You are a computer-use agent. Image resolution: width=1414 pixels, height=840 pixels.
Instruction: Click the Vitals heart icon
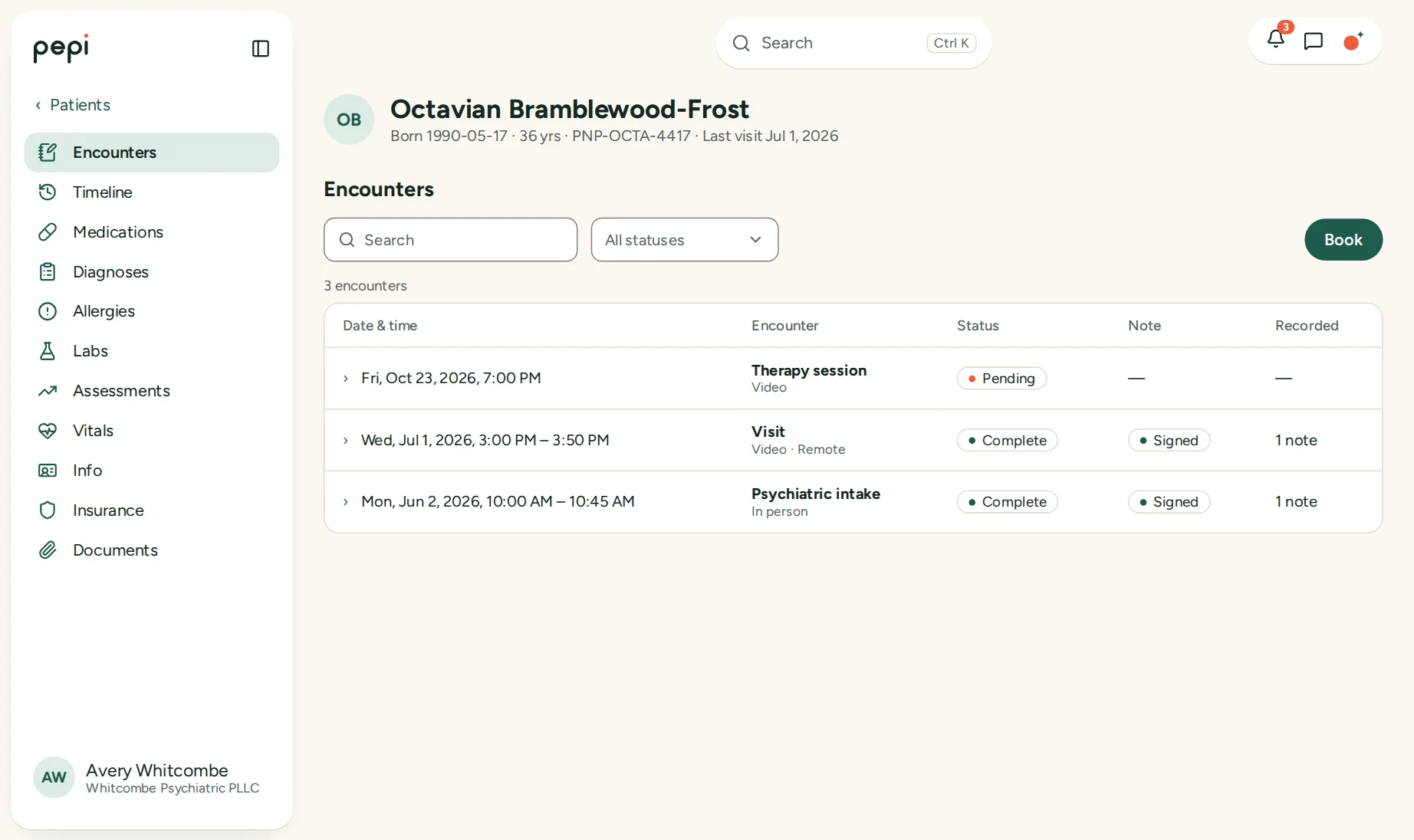(x=48, y=431)
